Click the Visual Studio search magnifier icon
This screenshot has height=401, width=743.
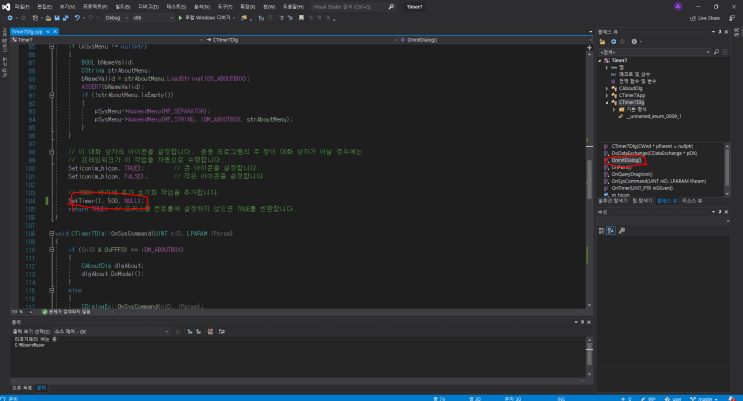click(391, 7)
